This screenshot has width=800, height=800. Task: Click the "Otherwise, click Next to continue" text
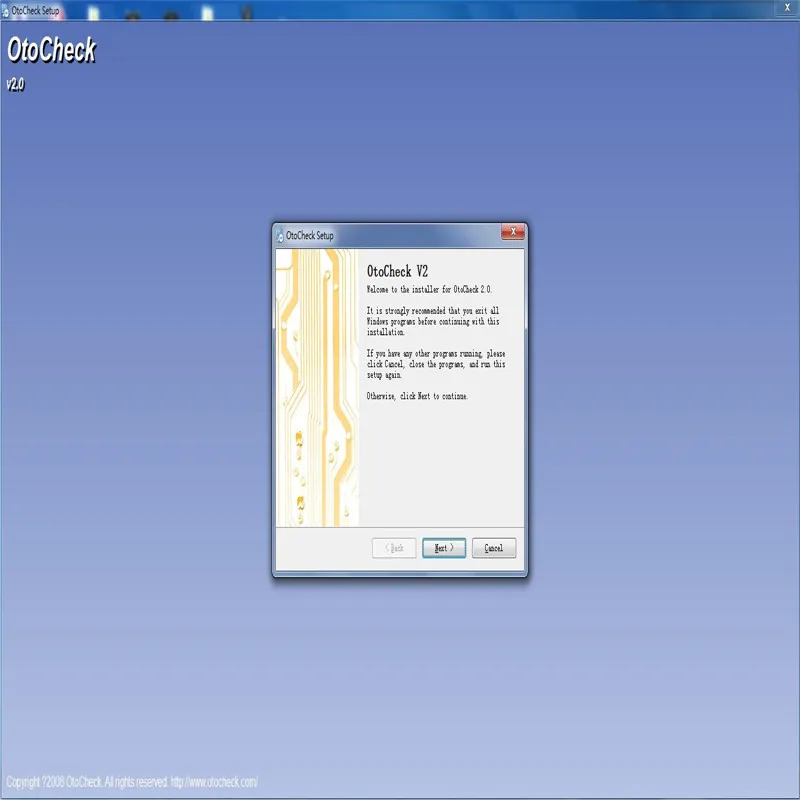pyautogui.click(x=417, y=396)
